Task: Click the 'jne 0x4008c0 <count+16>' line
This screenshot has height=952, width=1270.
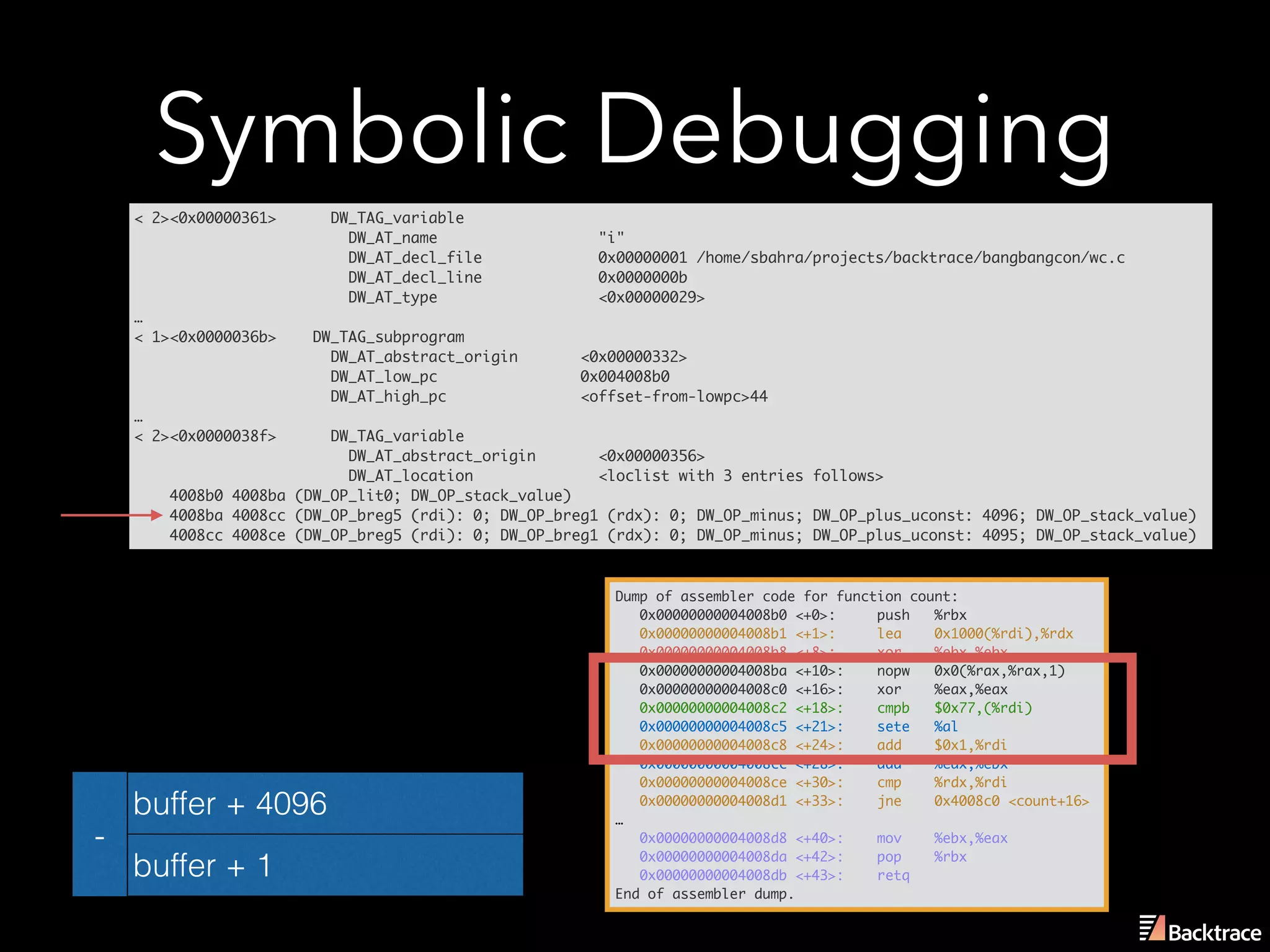Action: coord(864,801)
